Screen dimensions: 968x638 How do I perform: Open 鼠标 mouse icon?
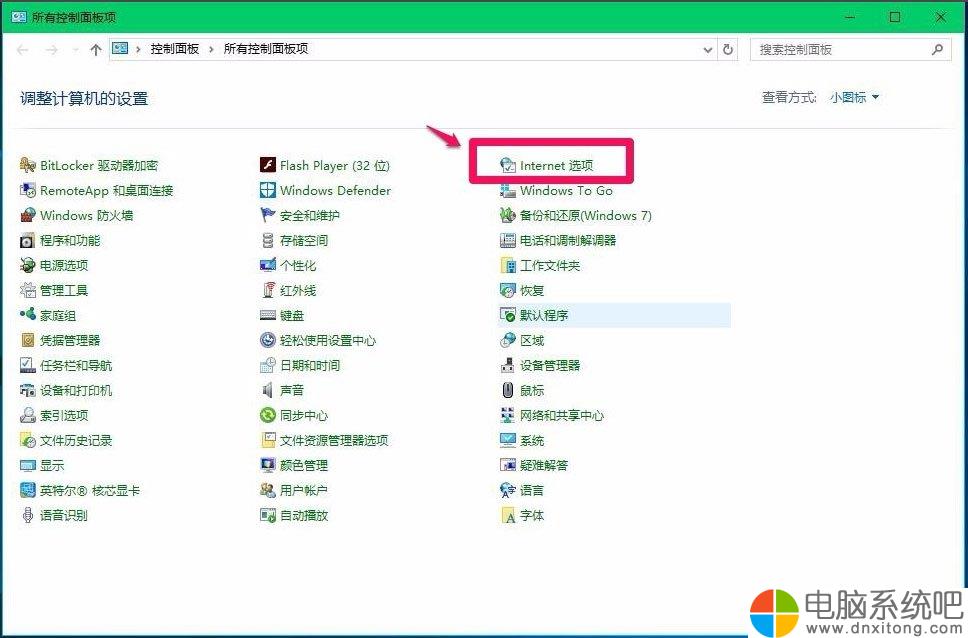click(x=507, y=390)
